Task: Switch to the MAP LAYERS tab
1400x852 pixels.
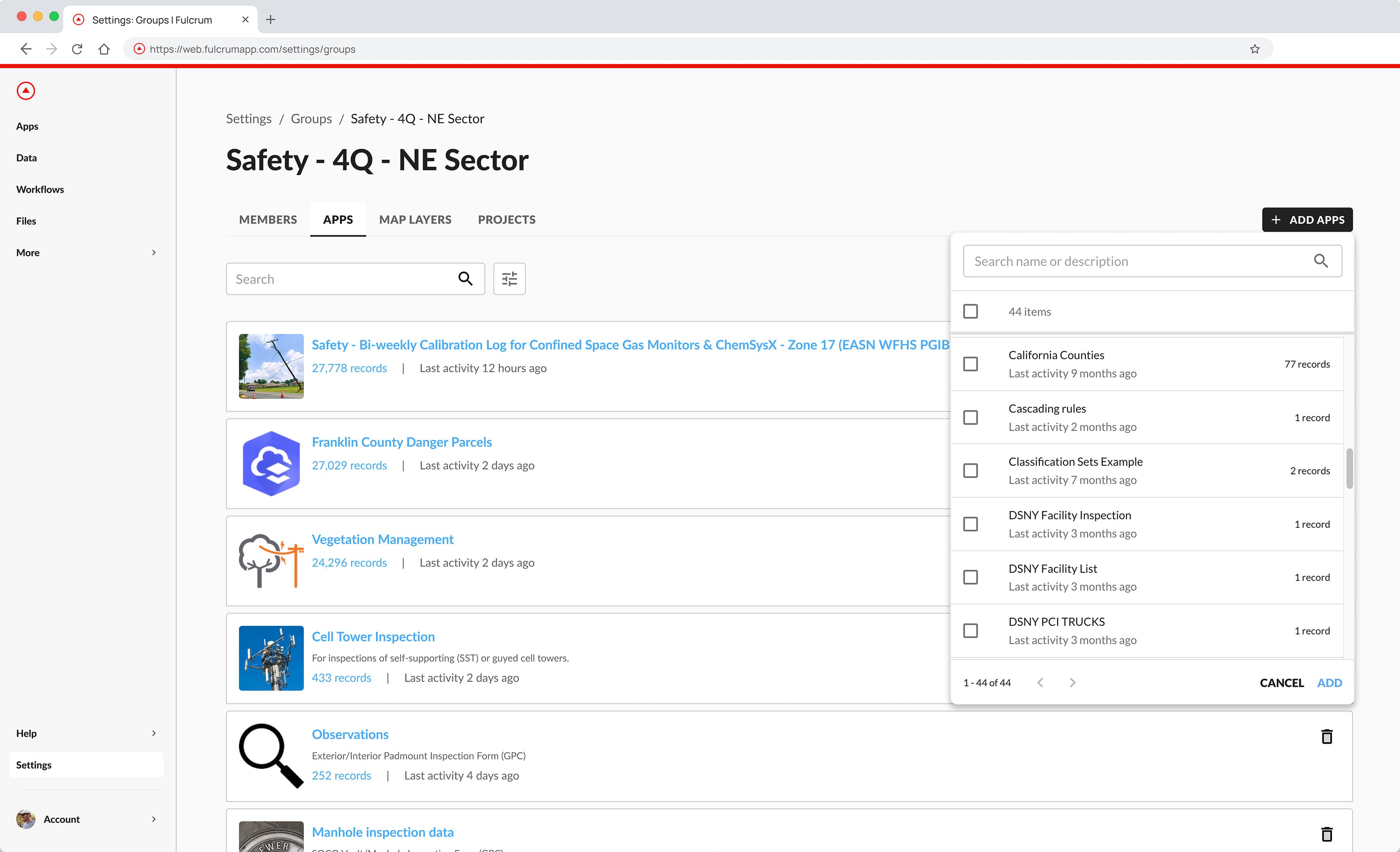Action: tap(415, 219)
